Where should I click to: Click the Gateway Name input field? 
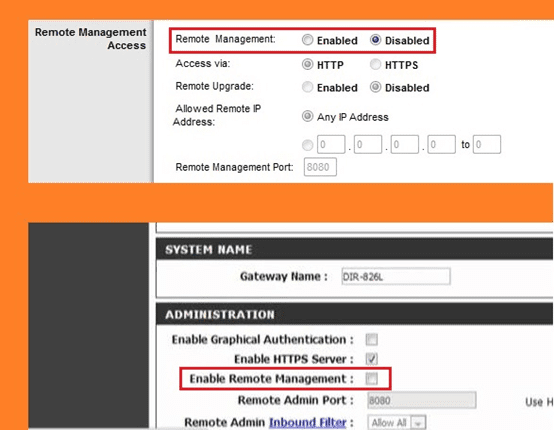(396, 276)
